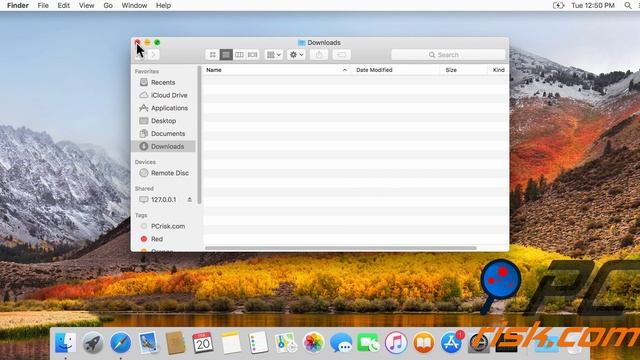Open the Documents folder in the sidebar

(x=163, y=133)
